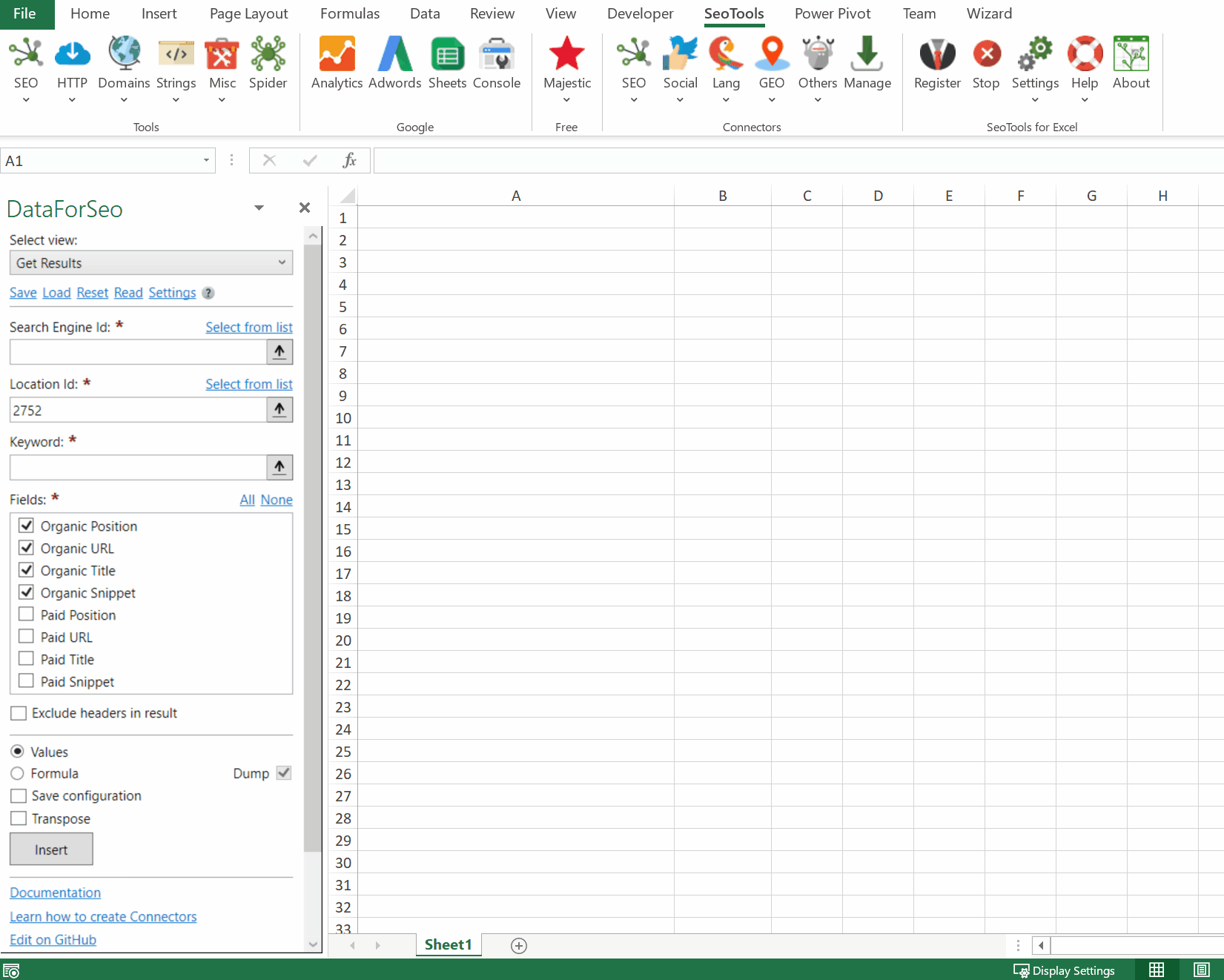Click Select from list for Search Engine Id
This screenshot has width=1224, height=980.
point(249,327)
